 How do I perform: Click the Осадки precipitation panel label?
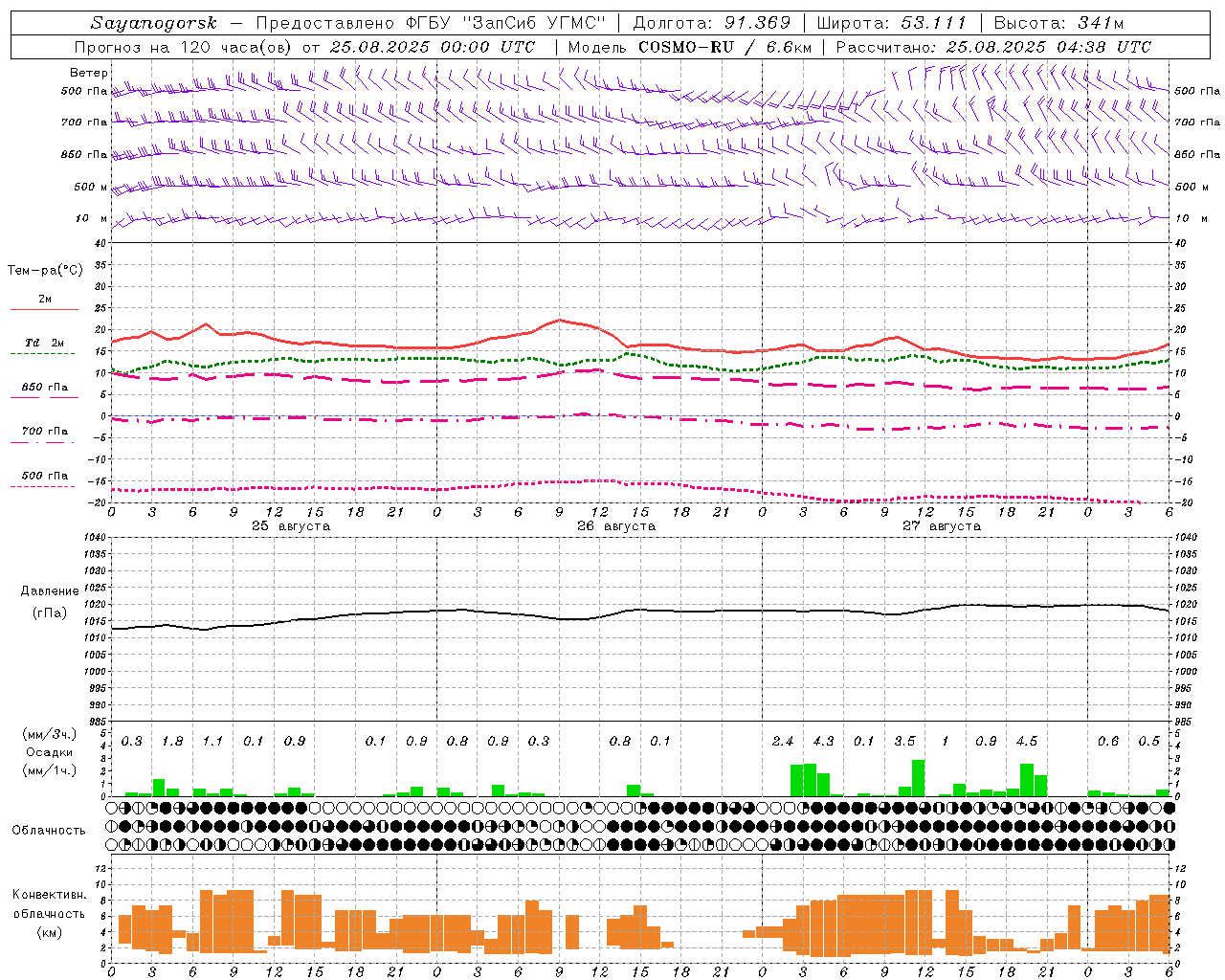click(x=50, y=752)
